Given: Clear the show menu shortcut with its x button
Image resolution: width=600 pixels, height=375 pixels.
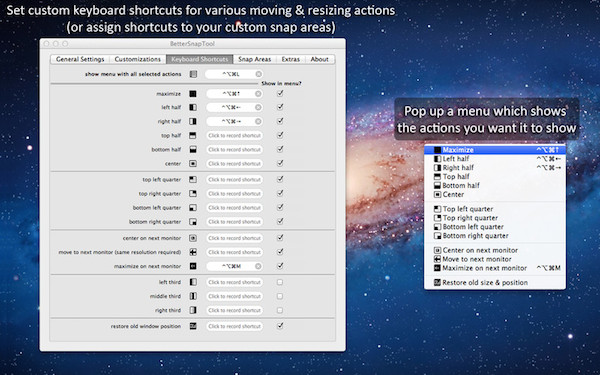Looking at the screenshot, I should point(259,74).
